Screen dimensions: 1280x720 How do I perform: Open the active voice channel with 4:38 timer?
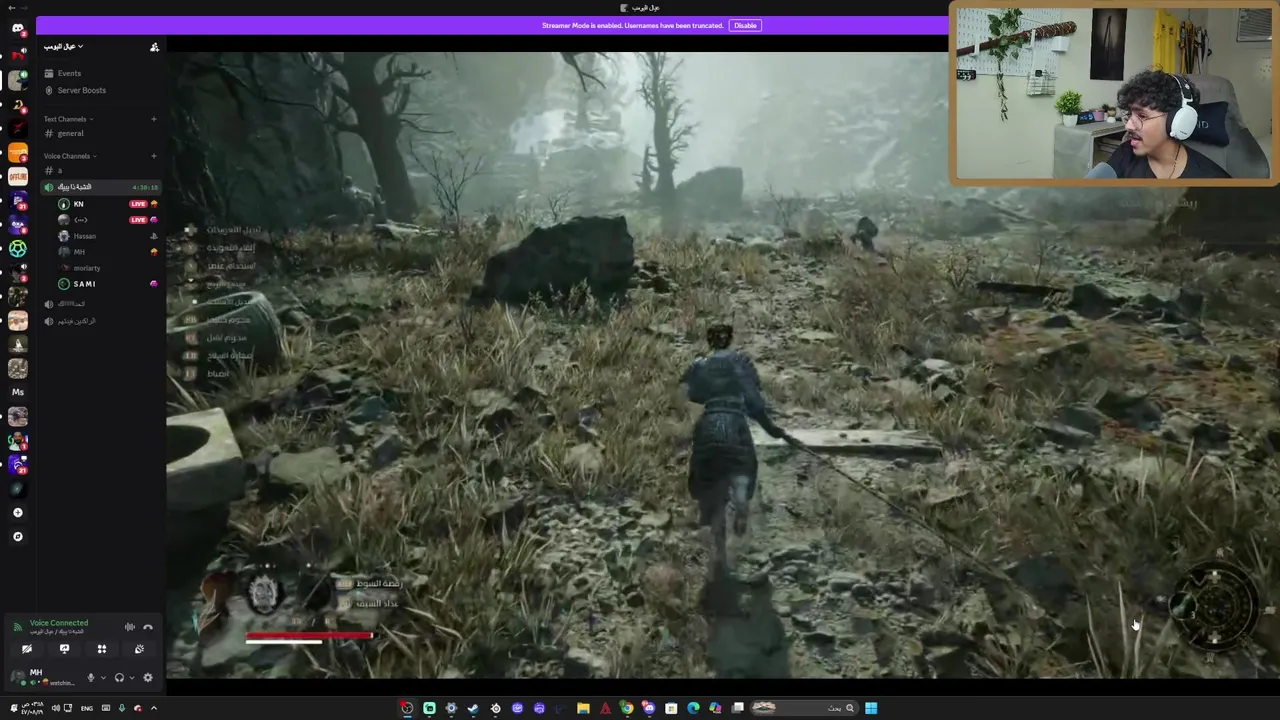100,187
